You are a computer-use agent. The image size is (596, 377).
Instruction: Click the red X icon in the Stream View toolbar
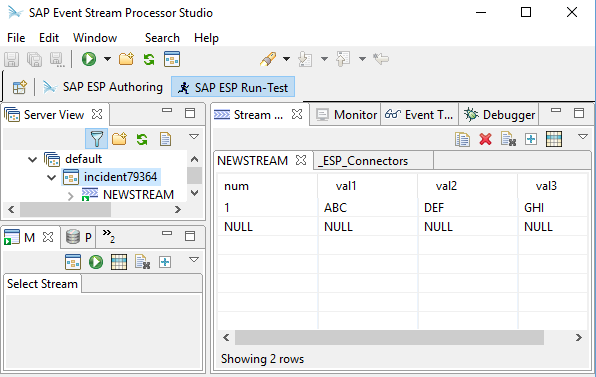tap(485, 139)
